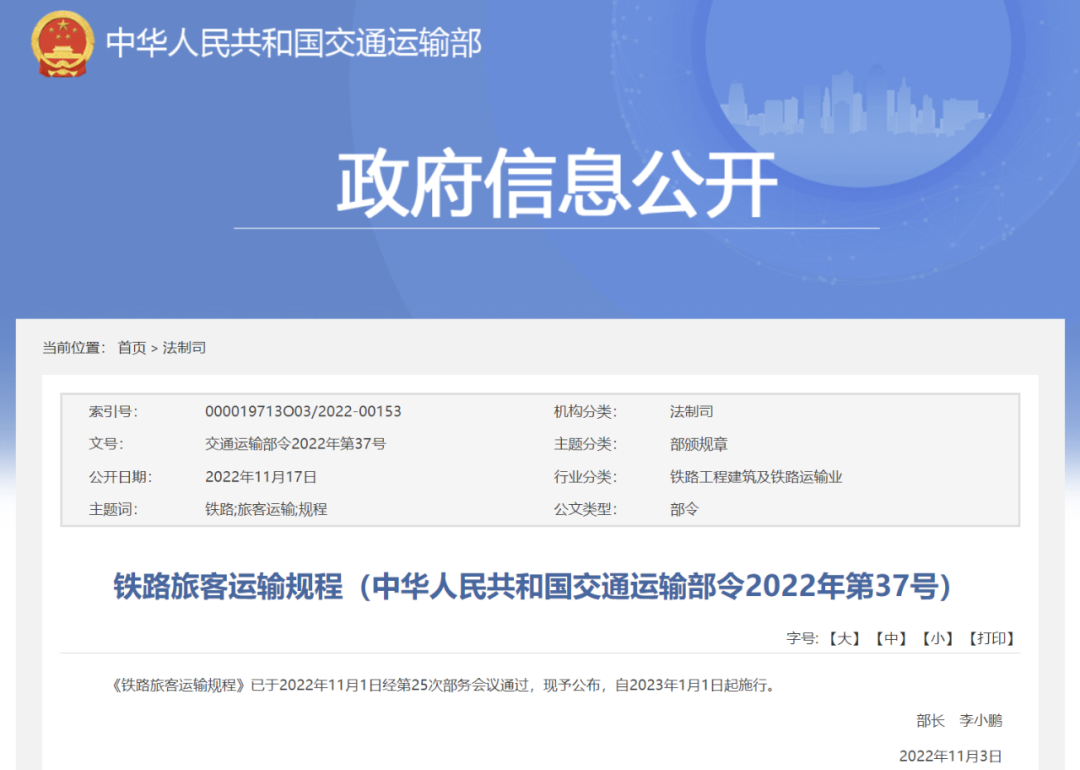Click the national emblem logo
The width and height of the screenshot is (1080, 770).
[x=63, y=43]
